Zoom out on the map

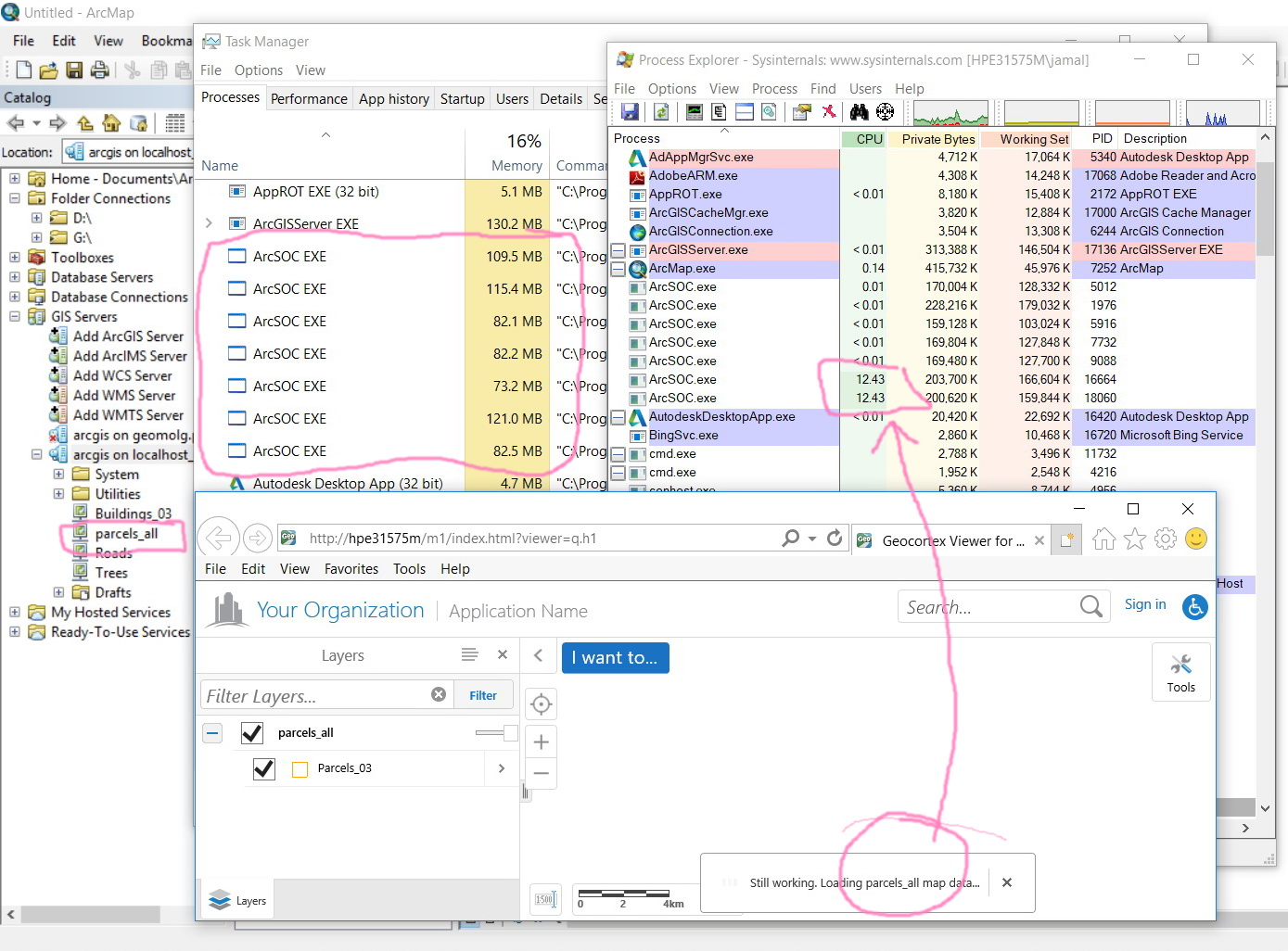tap(542, 773)
